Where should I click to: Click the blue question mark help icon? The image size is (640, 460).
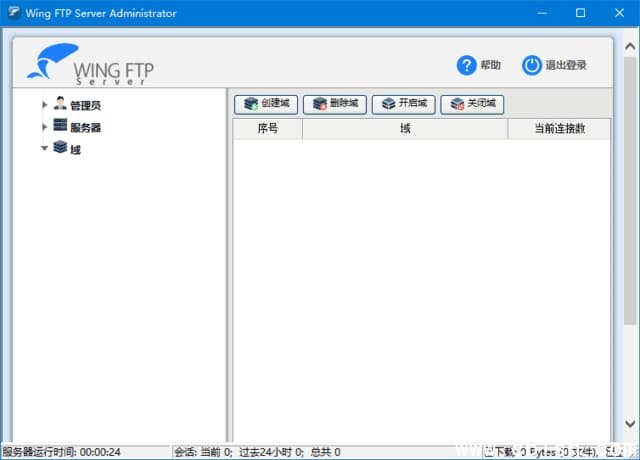point(467,65)
